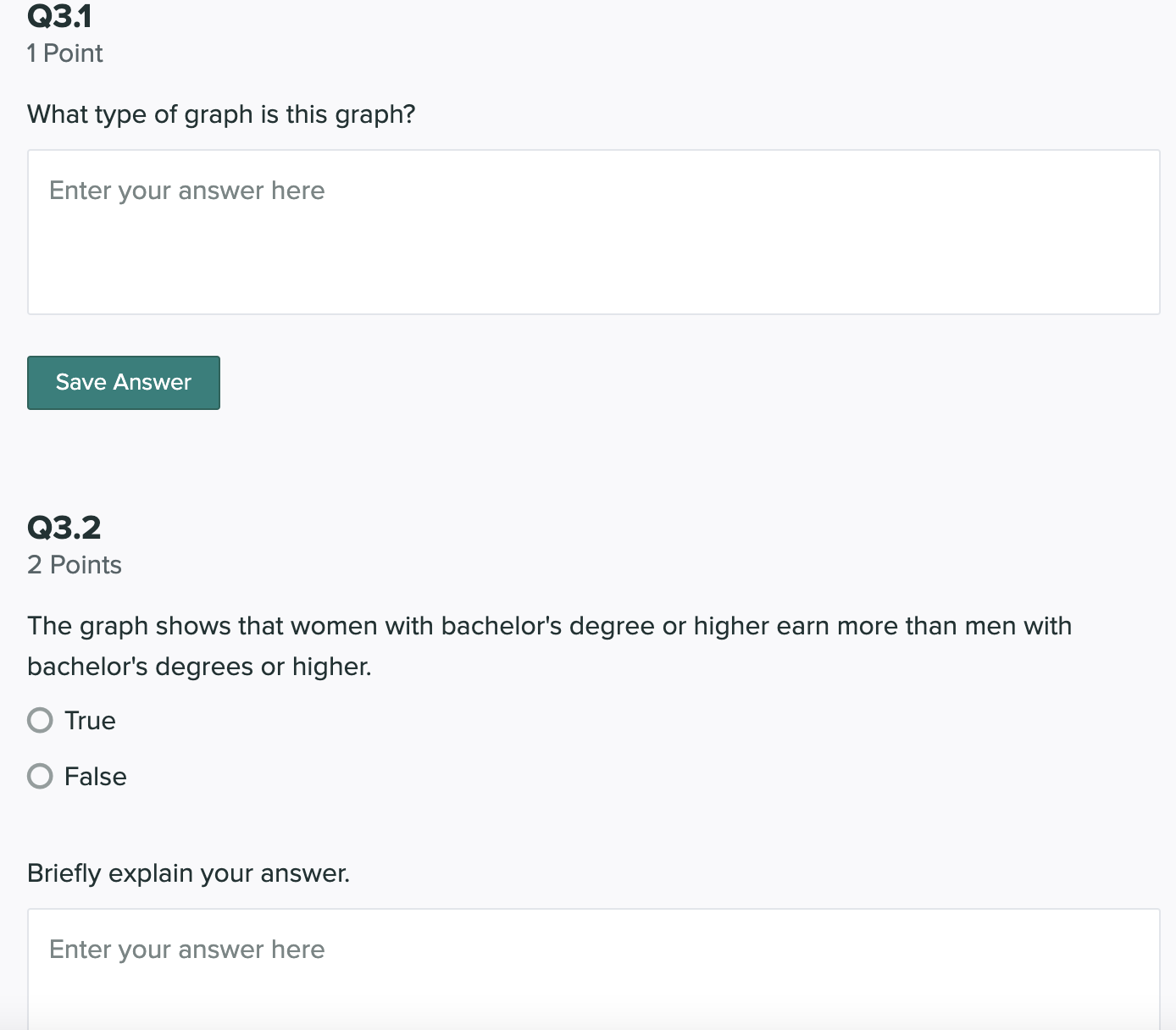Click the True option label text
The height and width of the screenshot is (1030, 1176).
coord(90,720)
